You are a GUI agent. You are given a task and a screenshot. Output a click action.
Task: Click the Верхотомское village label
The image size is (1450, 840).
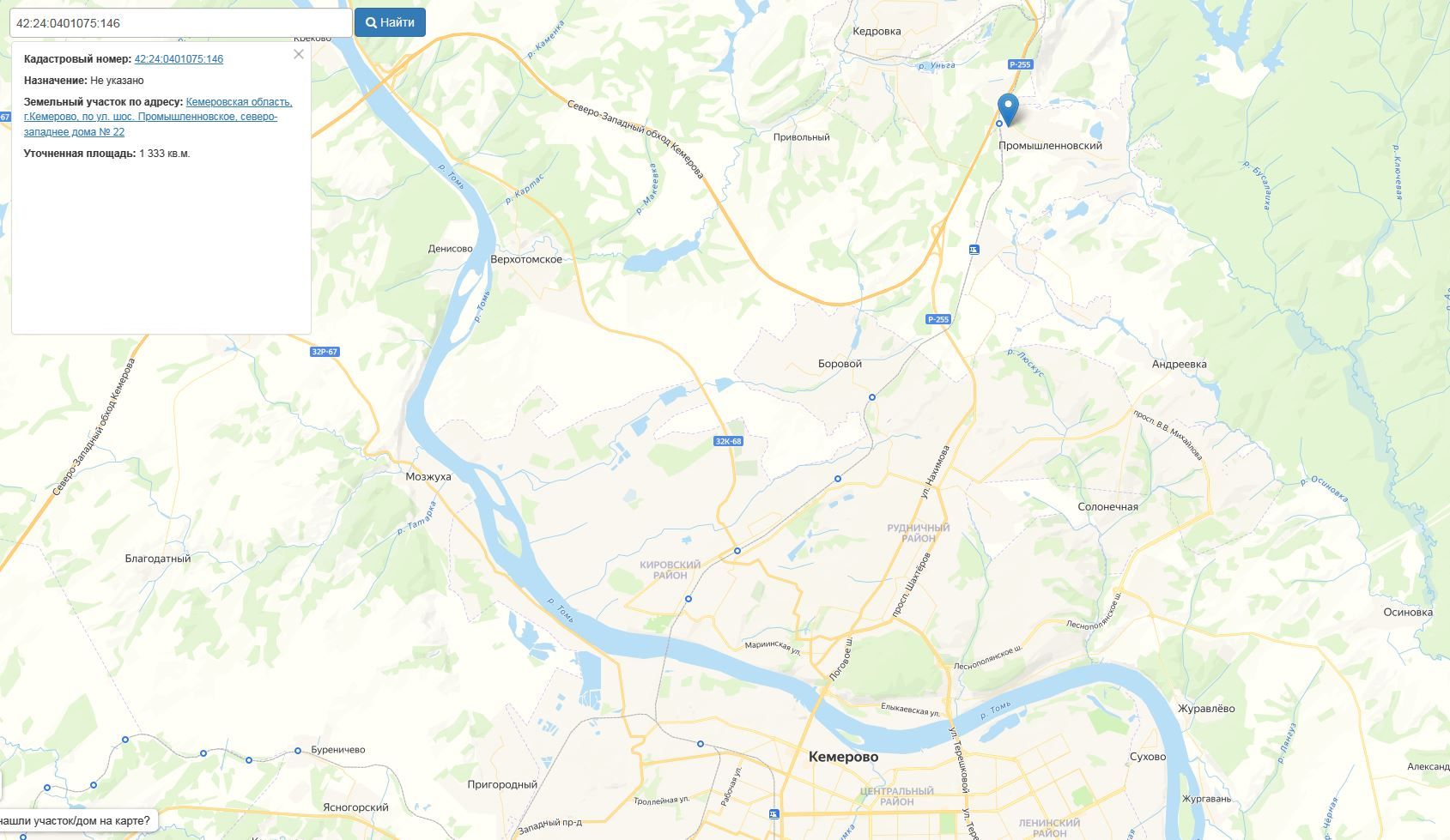tap(526, 259)
